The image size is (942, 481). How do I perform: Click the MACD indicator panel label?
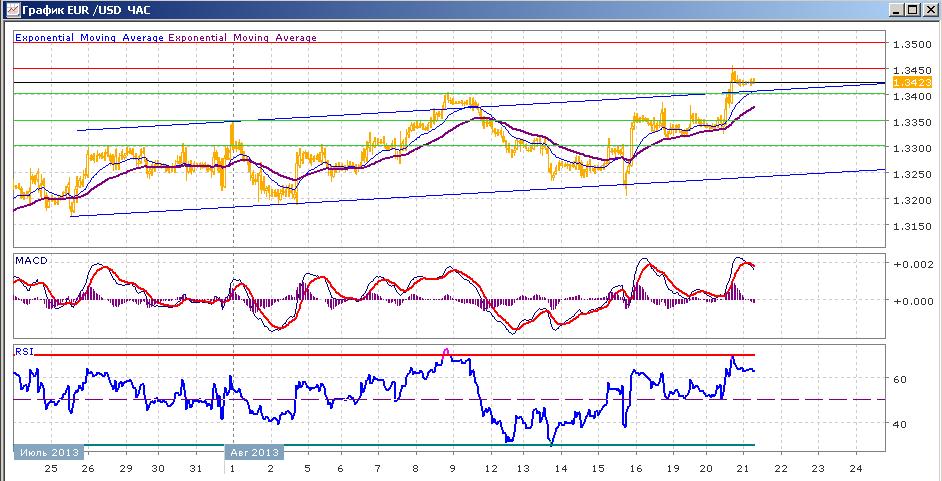(x=31, y=261)
